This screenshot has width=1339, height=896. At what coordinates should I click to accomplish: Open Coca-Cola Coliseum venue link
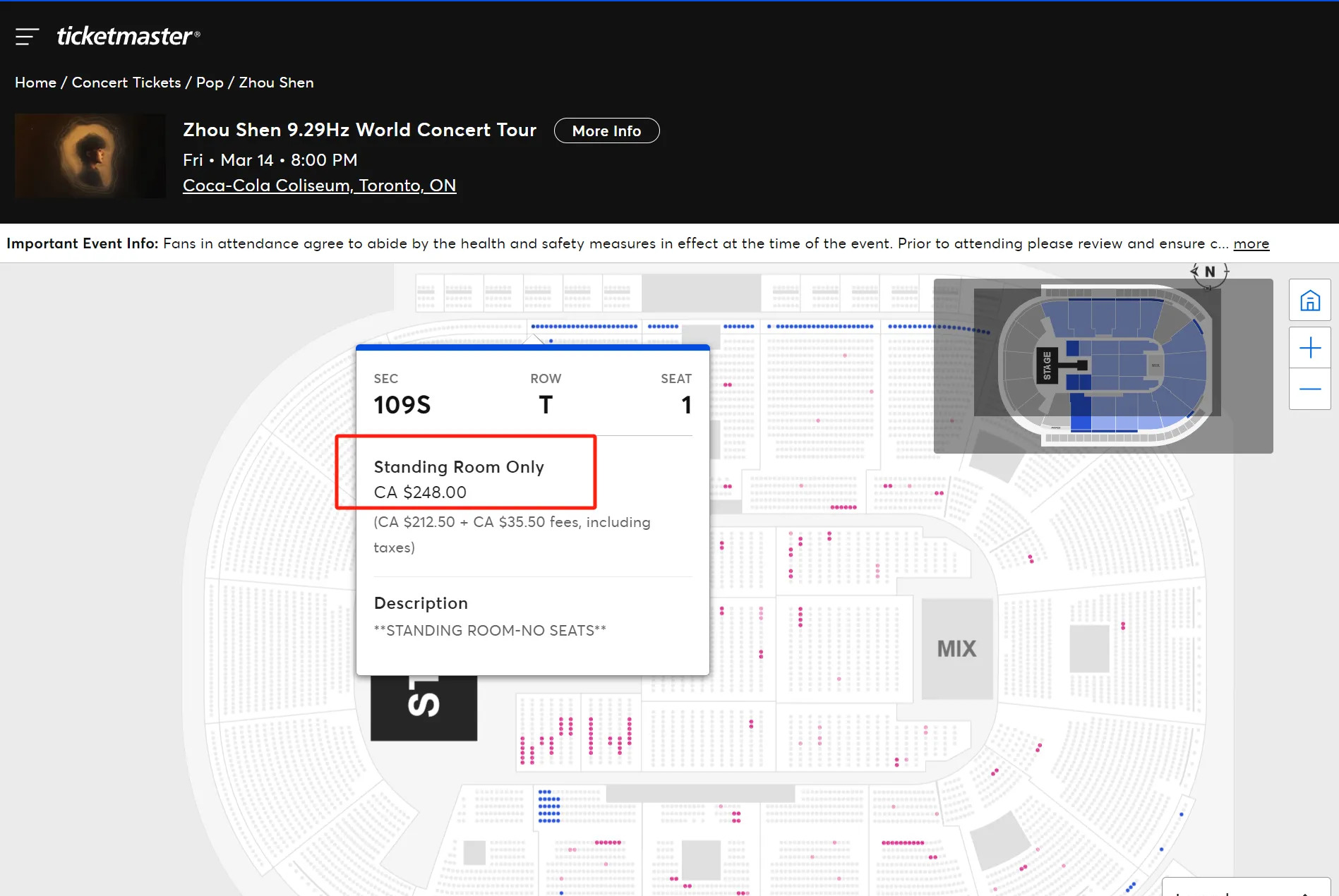click(319, 186)
